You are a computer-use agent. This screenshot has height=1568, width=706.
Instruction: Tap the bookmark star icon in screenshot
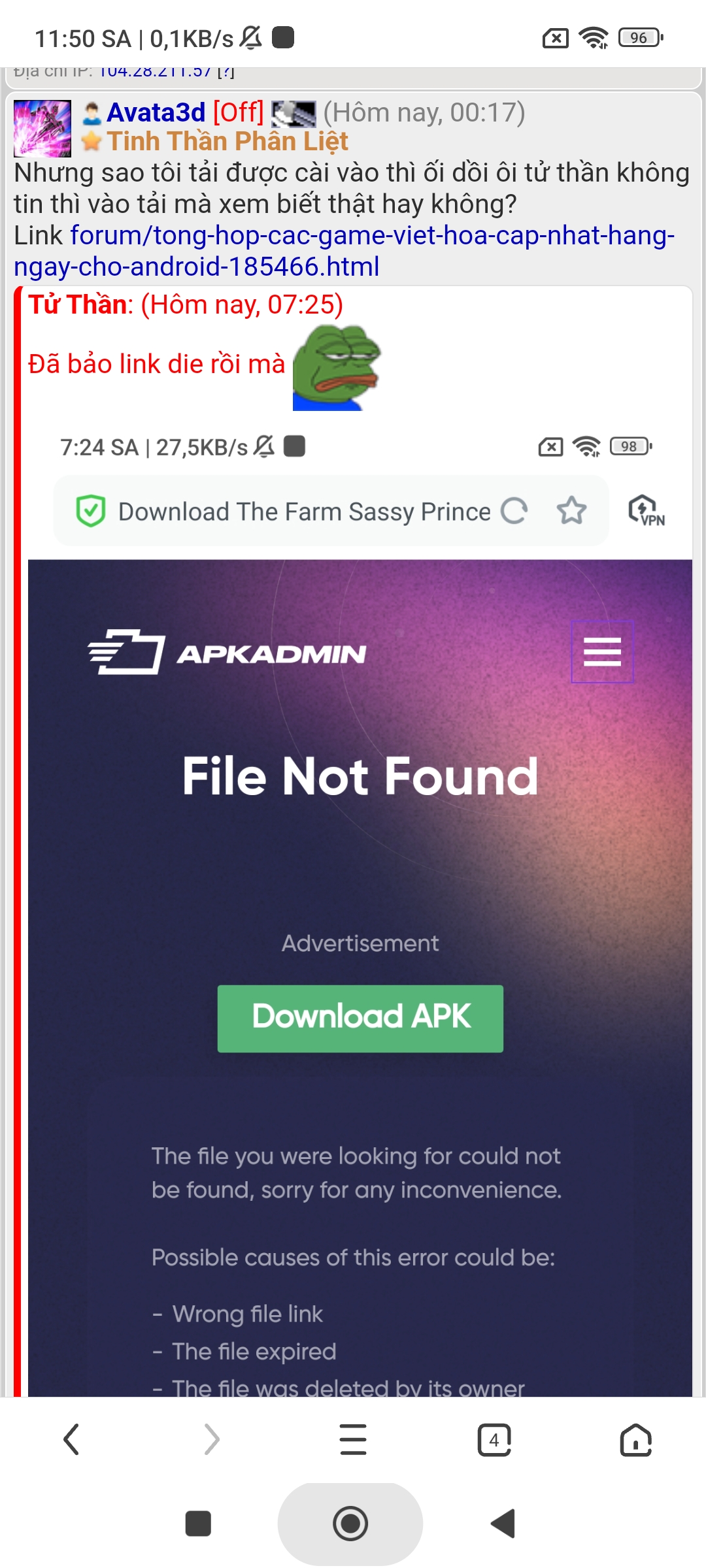(x=572, y=511)
